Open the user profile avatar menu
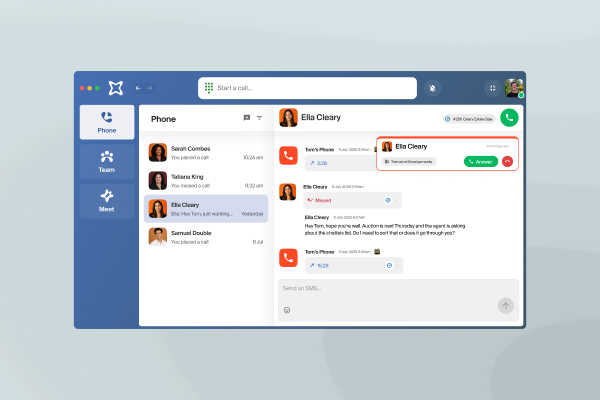 (x=514, y=88)
